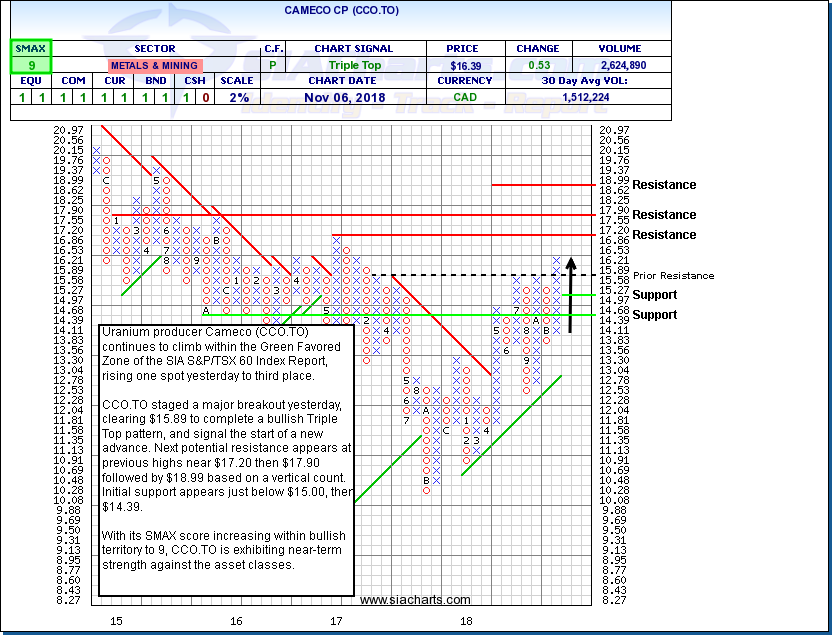The image size is (832, 635).
Task: Click the SMAX score value 9
Action: [x=28, y=65]
